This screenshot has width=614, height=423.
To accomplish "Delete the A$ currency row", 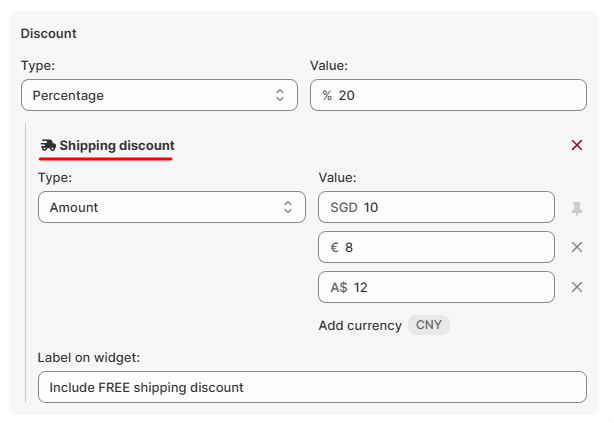I will pos(576,287).
